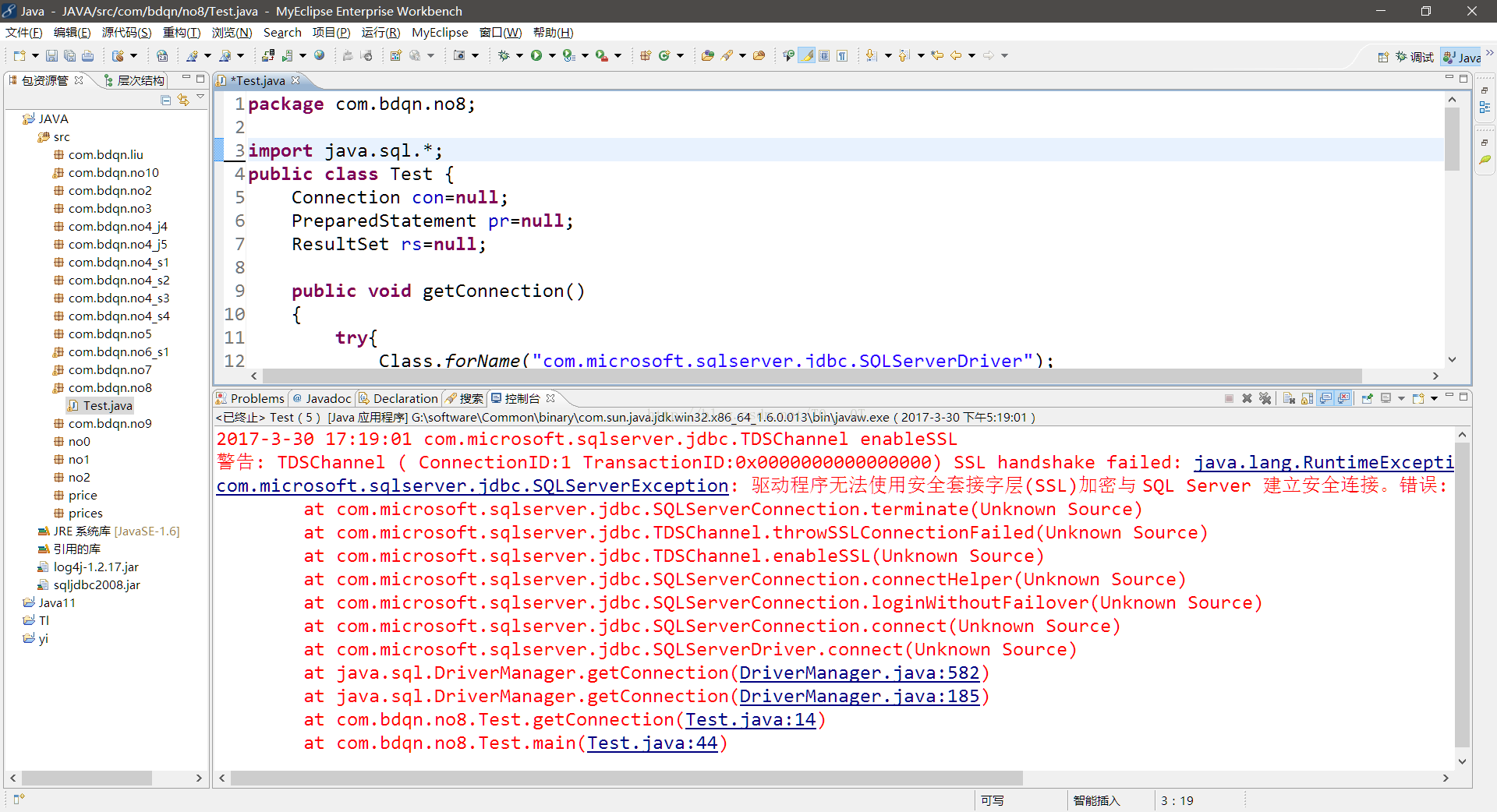Toggle Mark Occurrences highlighter button
Screen dimensions: 1497x812
807,55
